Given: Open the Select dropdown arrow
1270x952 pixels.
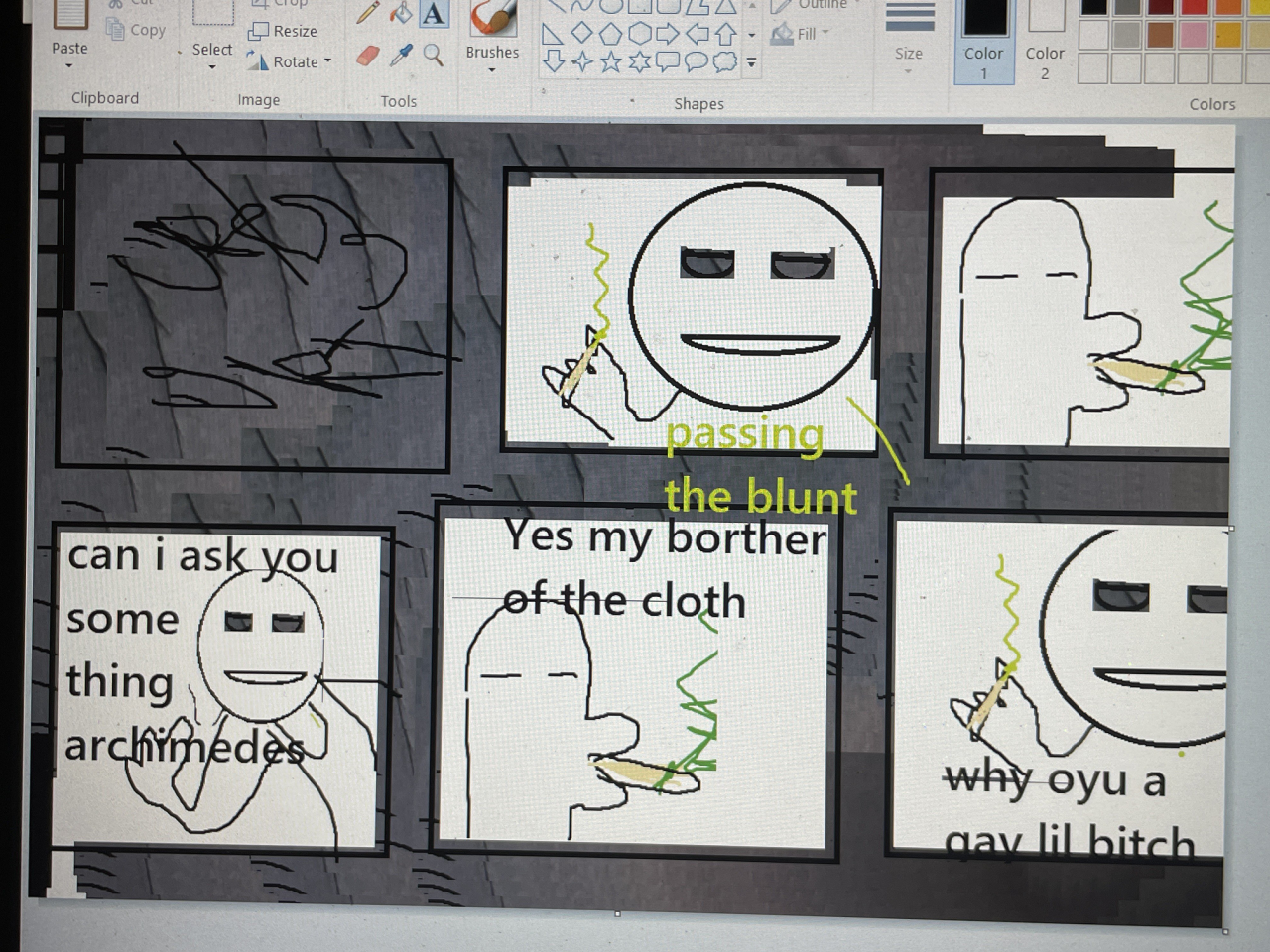Looking at the screenshot, I should pos(212,67).
